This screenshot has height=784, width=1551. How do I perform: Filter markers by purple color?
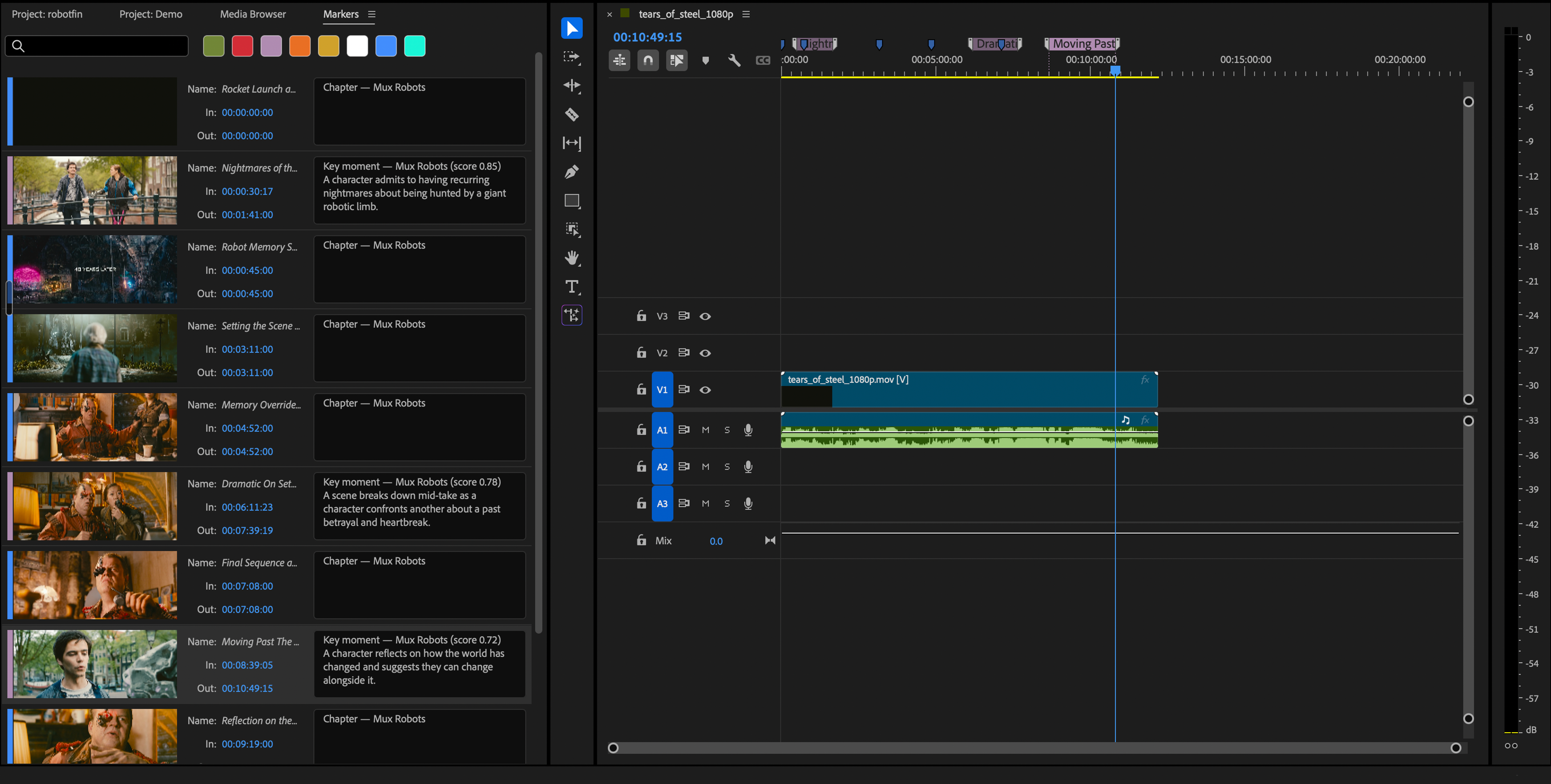click(x=271, y=46)
